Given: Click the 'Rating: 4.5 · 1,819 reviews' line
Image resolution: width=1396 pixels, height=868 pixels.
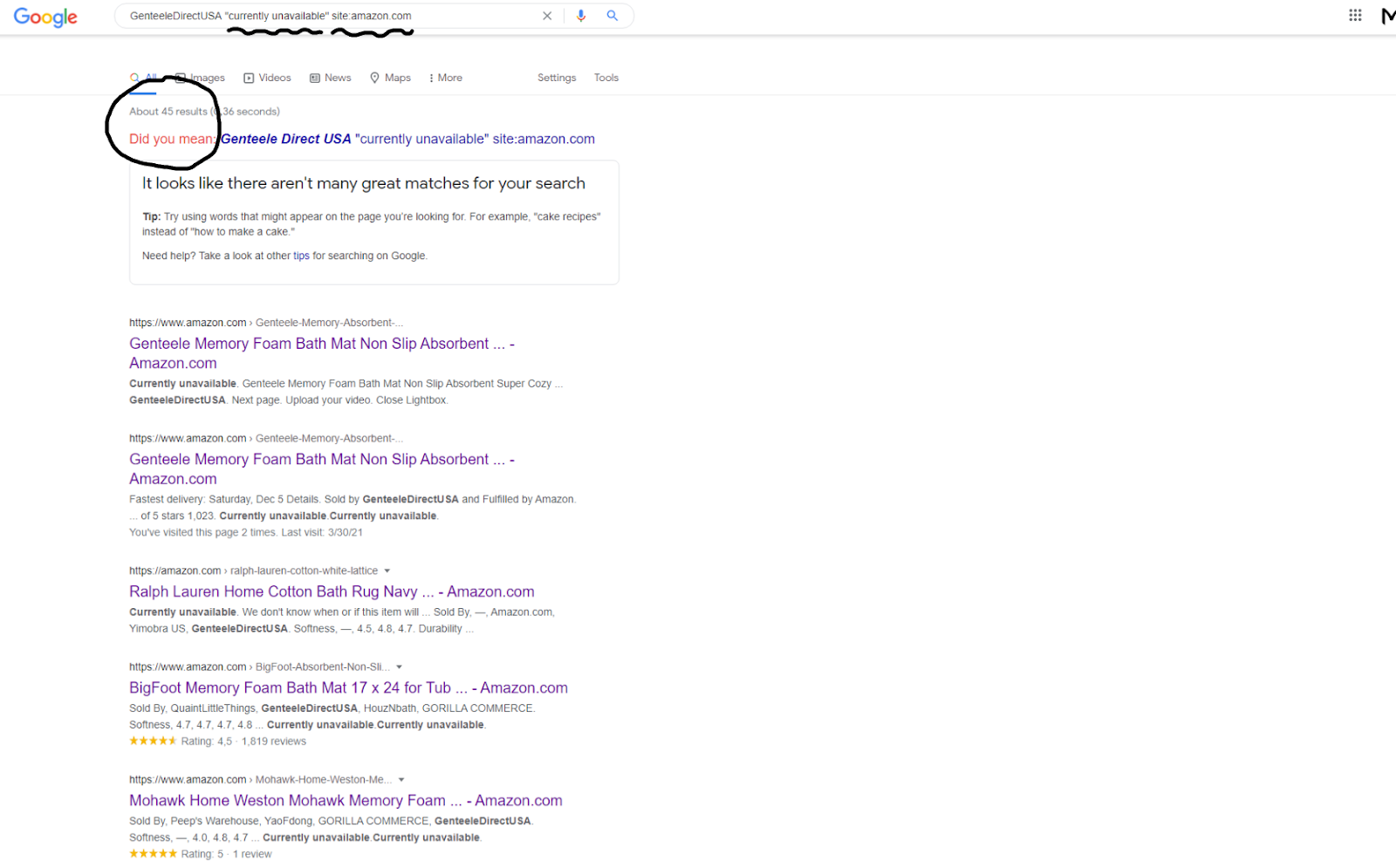Looking at the screenshot, I should [x=218, y=742].
